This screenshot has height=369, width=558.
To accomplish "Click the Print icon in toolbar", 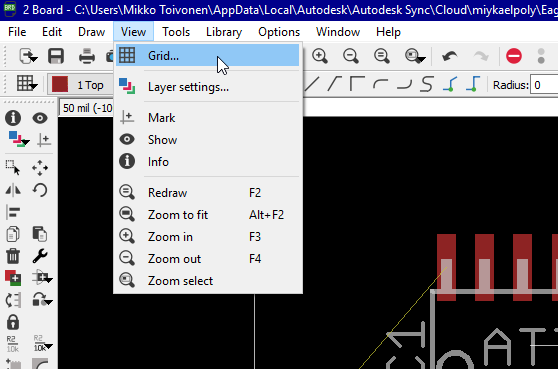I will (x=87, y=56).
